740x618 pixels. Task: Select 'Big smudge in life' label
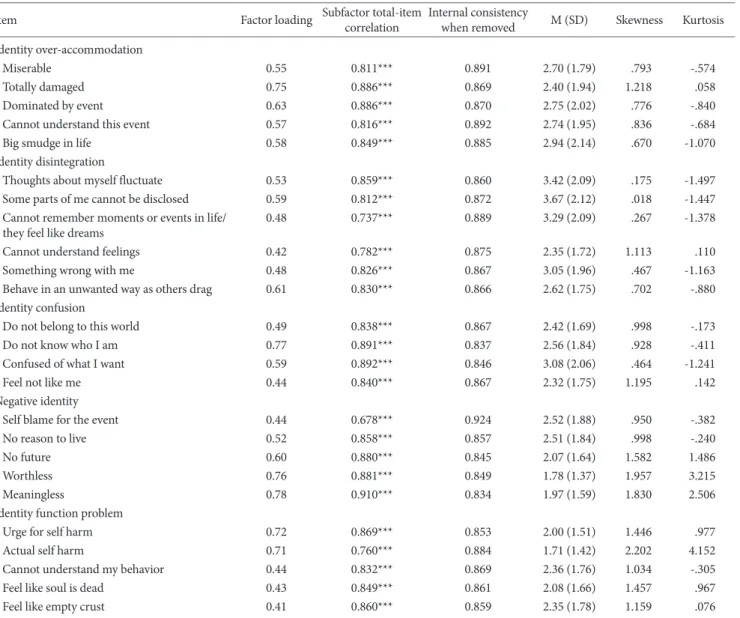[x=47, y=143]
